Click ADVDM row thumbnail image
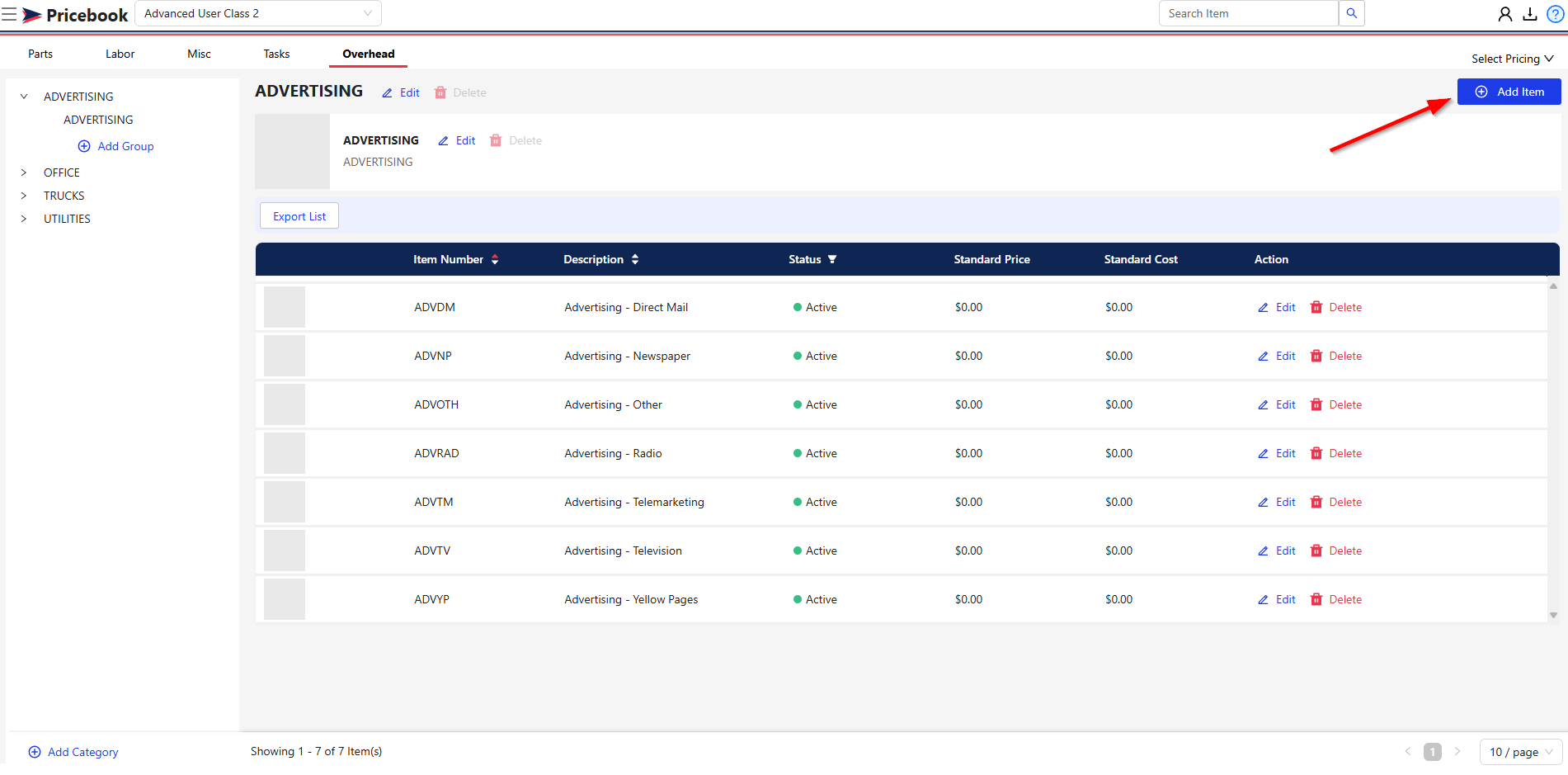The image size is (1568, 775). click(285, 307)
